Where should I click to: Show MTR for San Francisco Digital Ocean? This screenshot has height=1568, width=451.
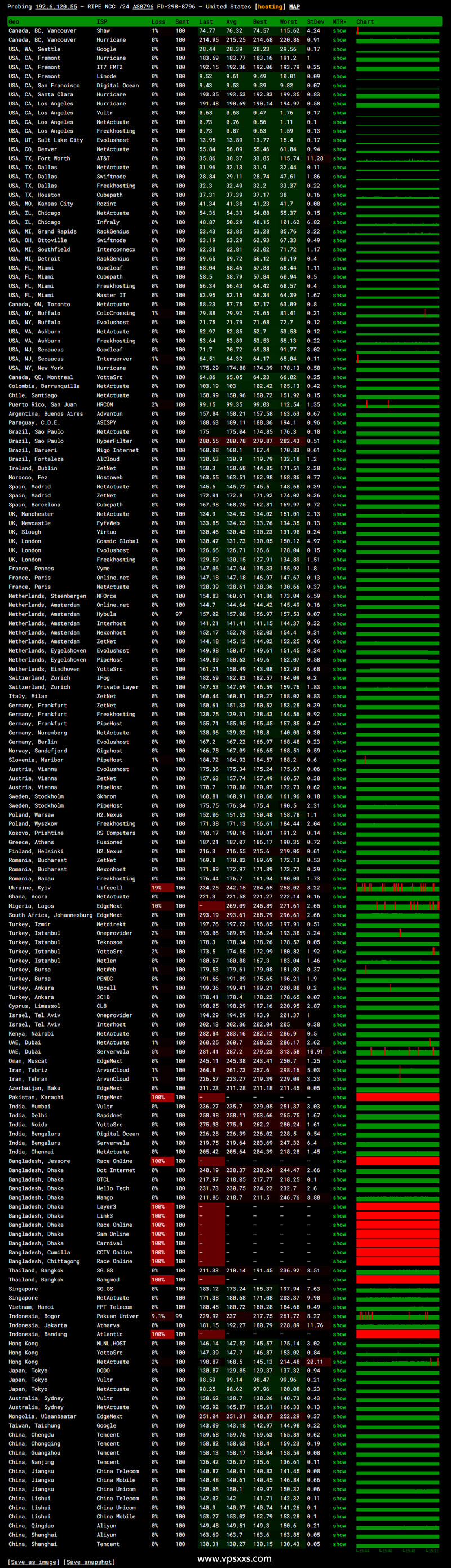pos(339,85)
